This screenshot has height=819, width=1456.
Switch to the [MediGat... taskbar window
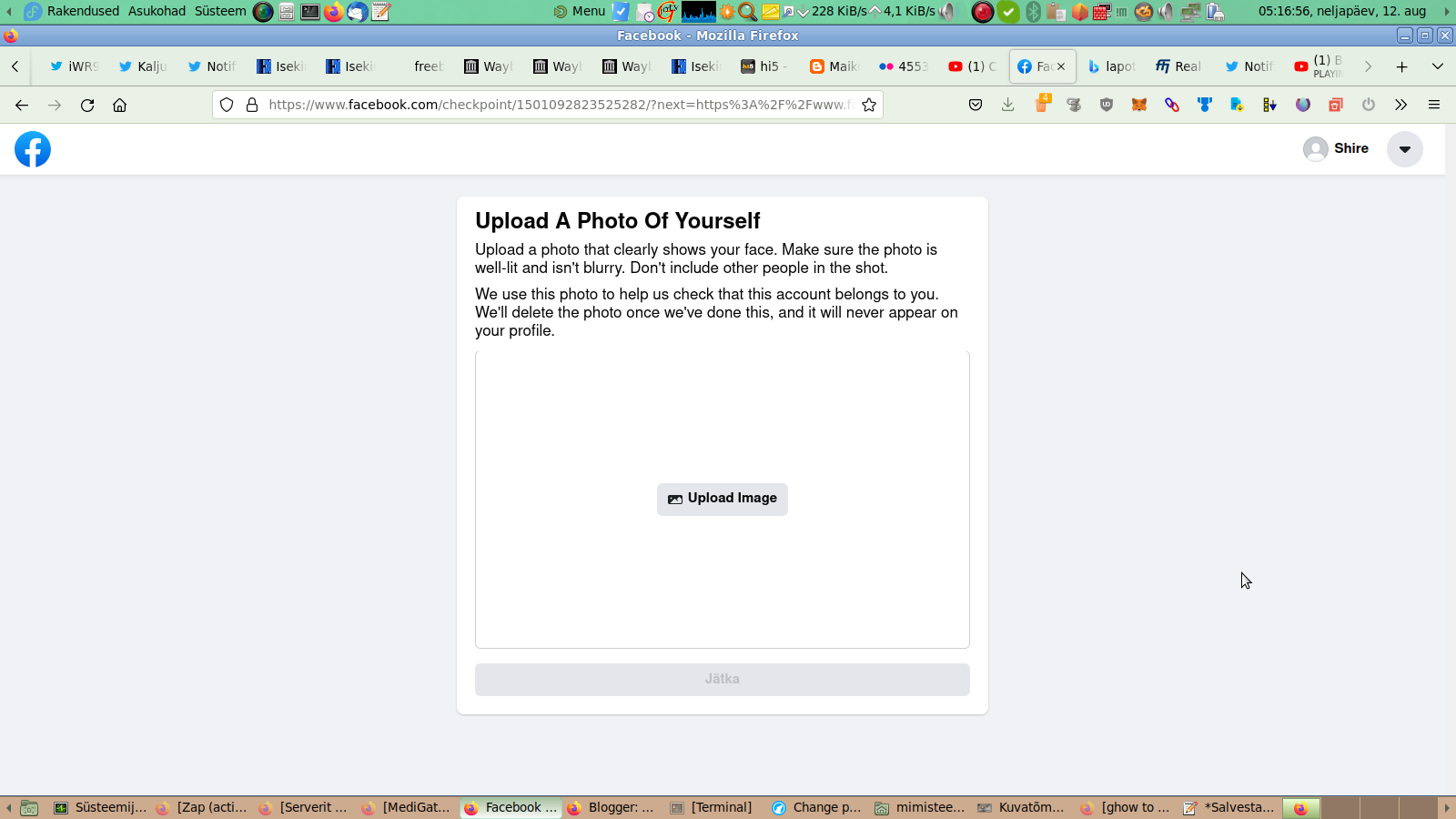click(x=406, y=807)
